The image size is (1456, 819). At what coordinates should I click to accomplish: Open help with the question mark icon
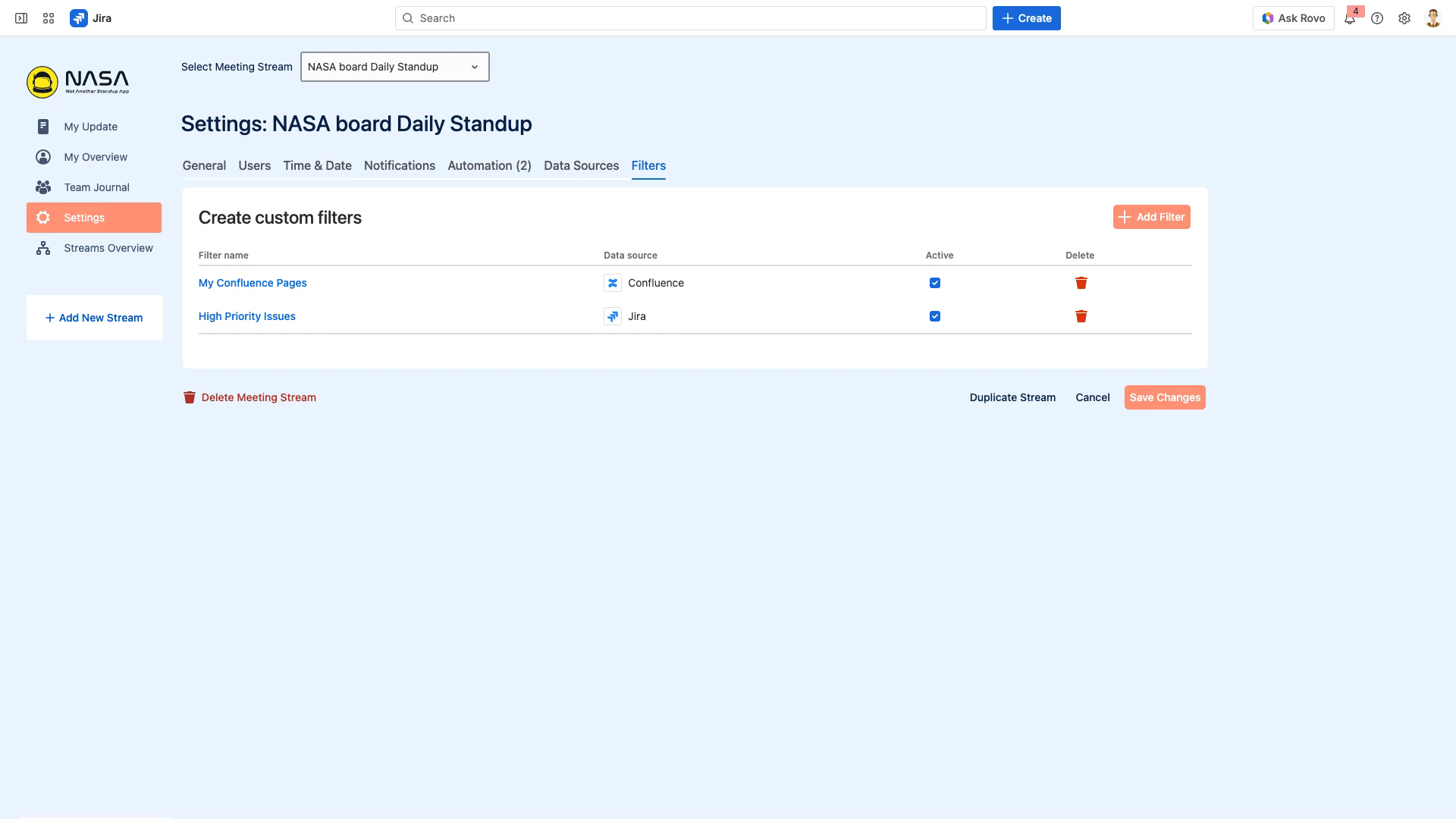tap(1378, 17)
